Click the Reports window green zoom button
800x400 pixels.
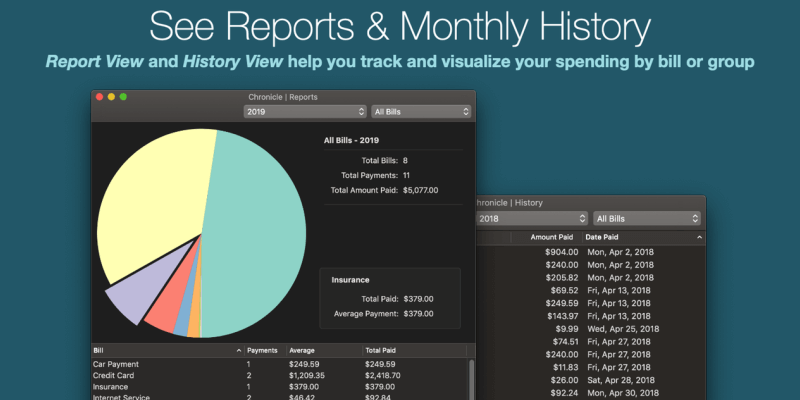point(123,97)
